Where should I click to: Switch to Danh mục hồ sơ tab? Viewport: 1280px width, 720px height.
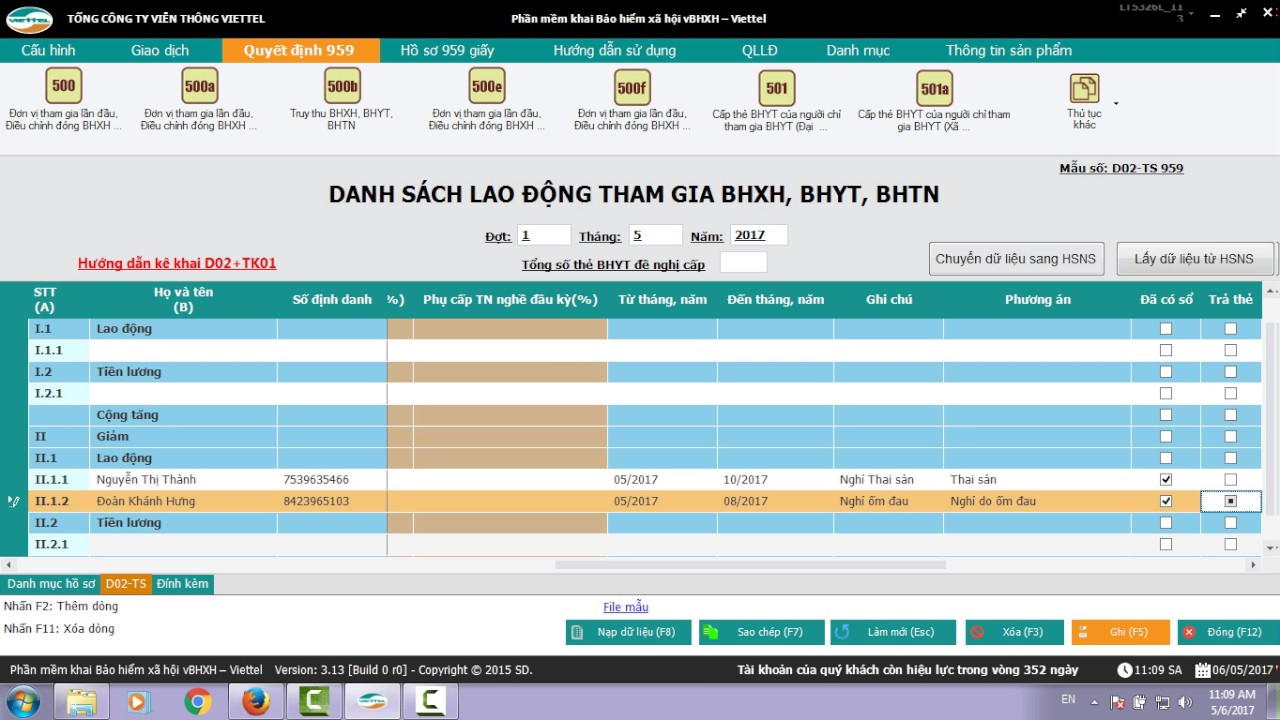51,584
